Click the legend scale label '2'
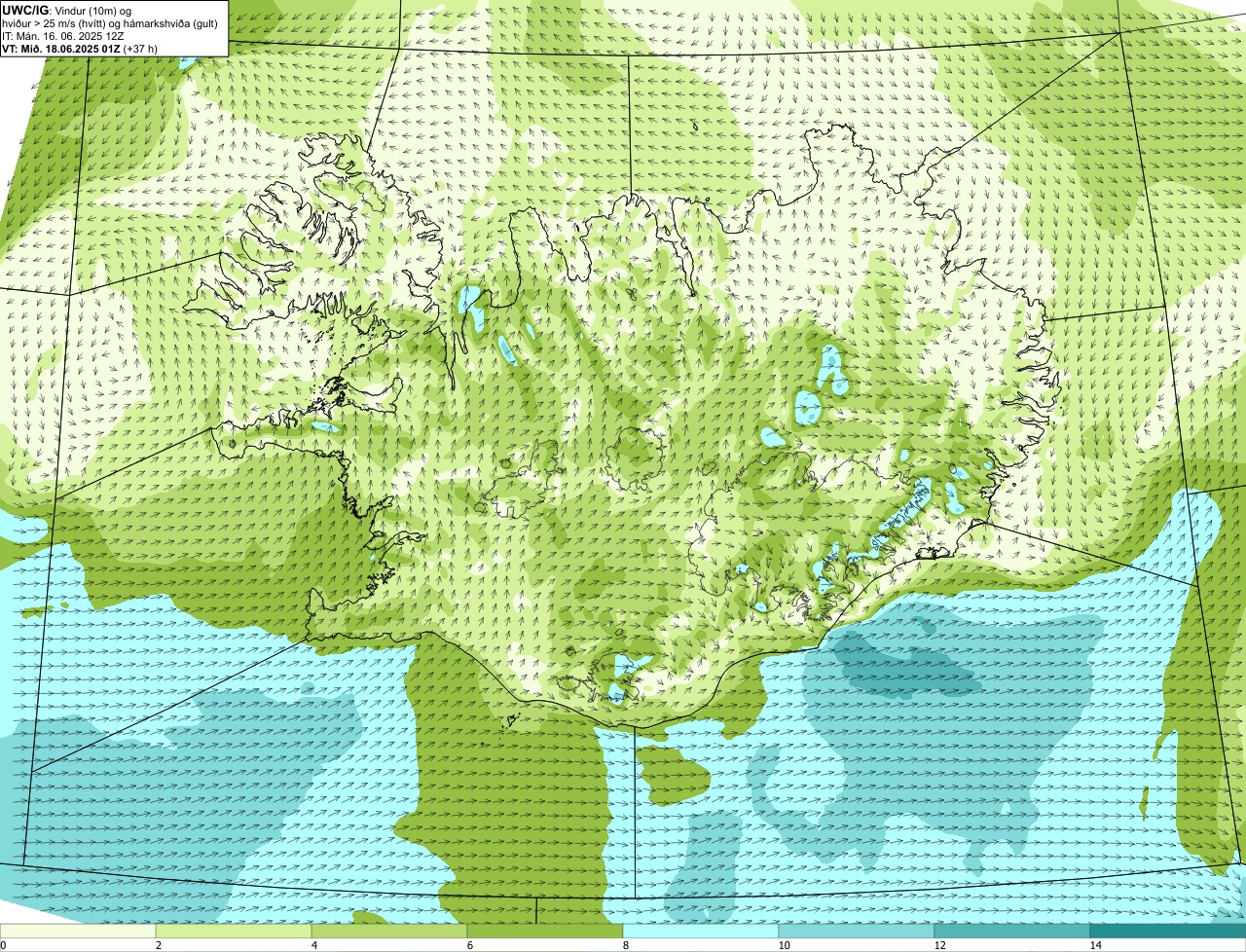The image size is (1246, 952). tap(158, 945)
